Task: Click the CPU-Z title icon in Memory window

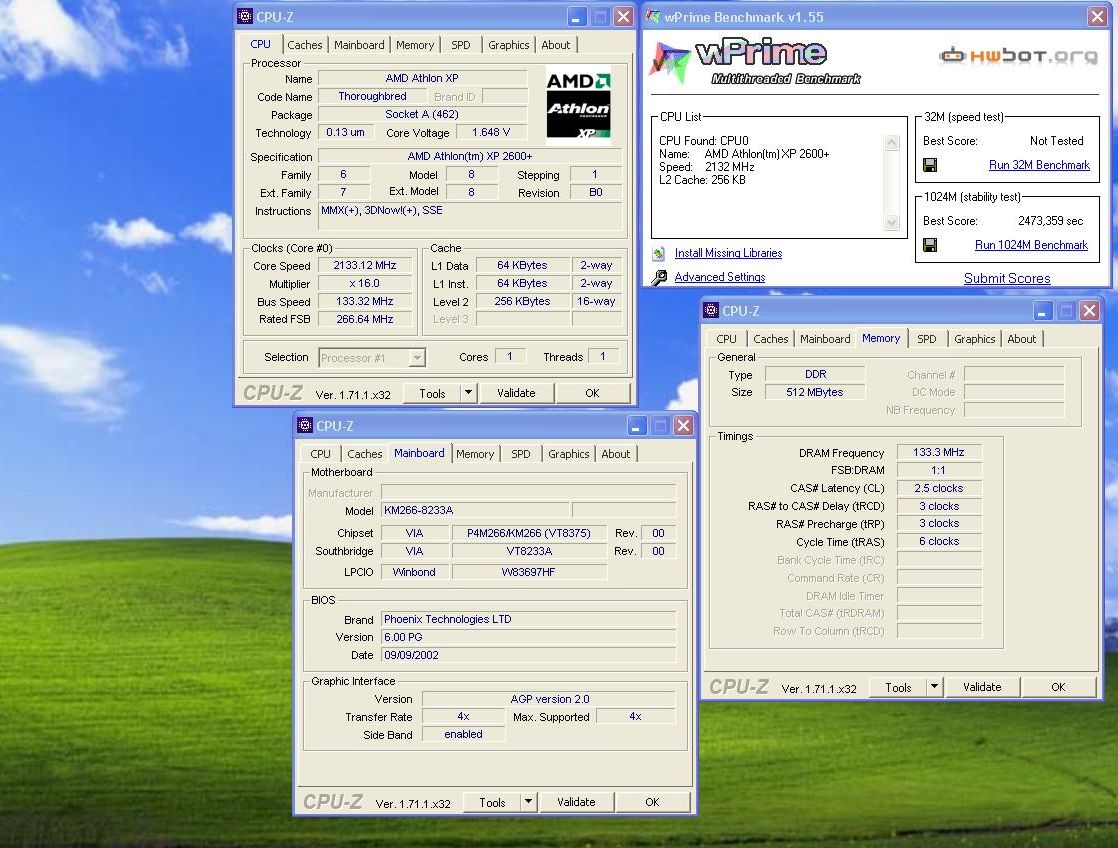Action: coord(711,310)
